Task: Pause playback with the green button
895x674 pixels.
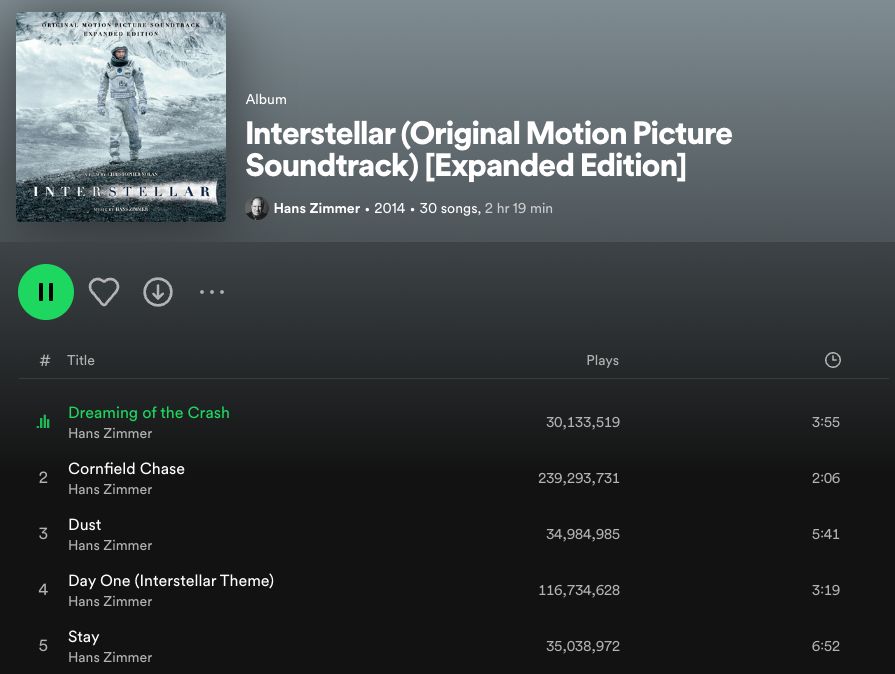Action: point(46,292)
